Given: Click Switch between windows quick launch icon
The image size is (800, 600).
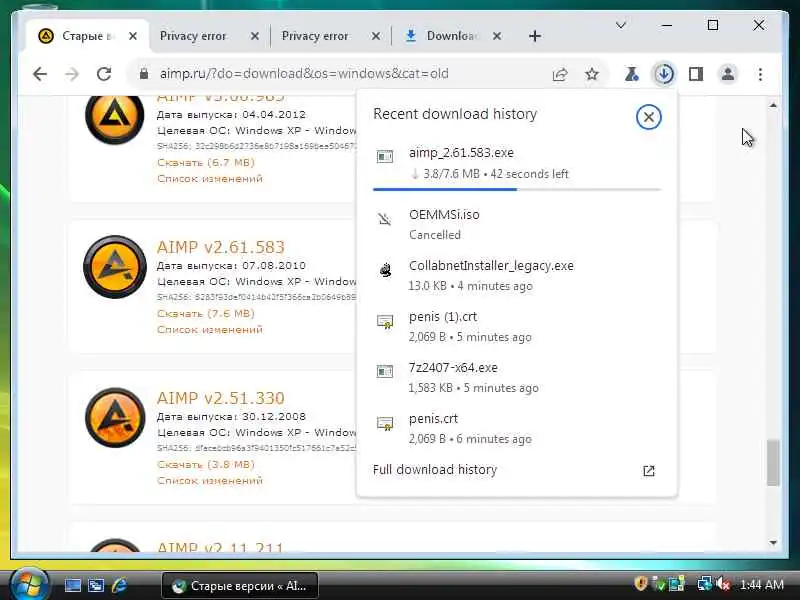Looking at the screenshot, I should (96, 585).
